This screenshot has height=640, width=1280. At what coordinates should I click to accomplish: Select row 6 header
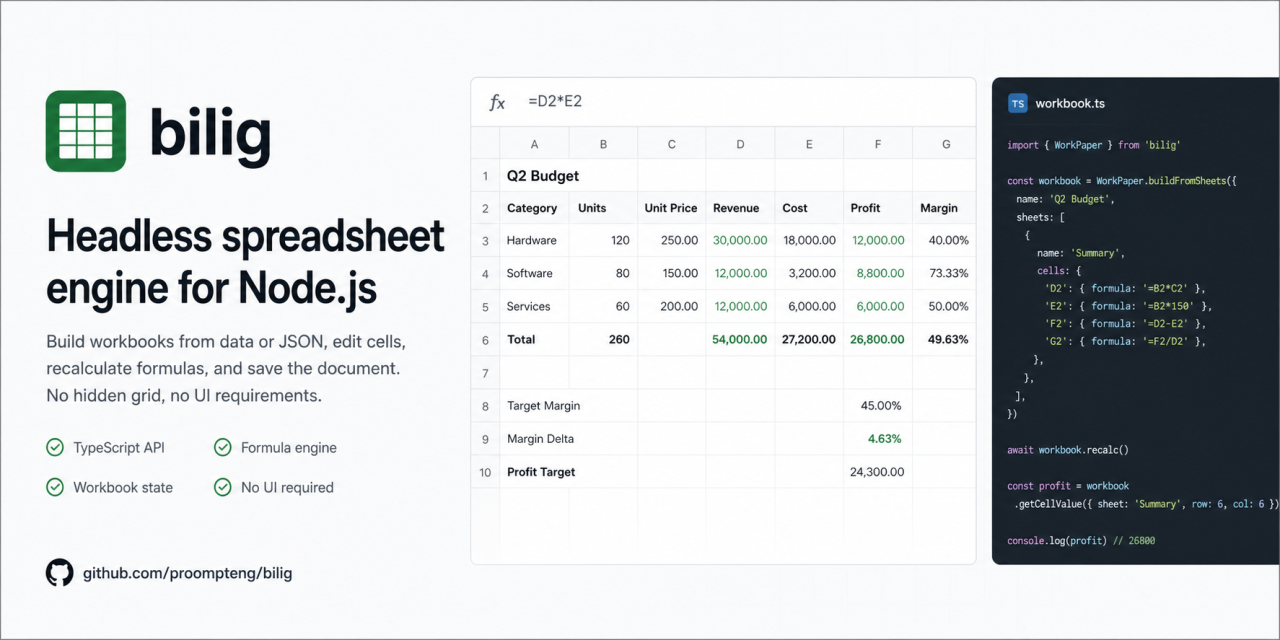pos(485,340)
